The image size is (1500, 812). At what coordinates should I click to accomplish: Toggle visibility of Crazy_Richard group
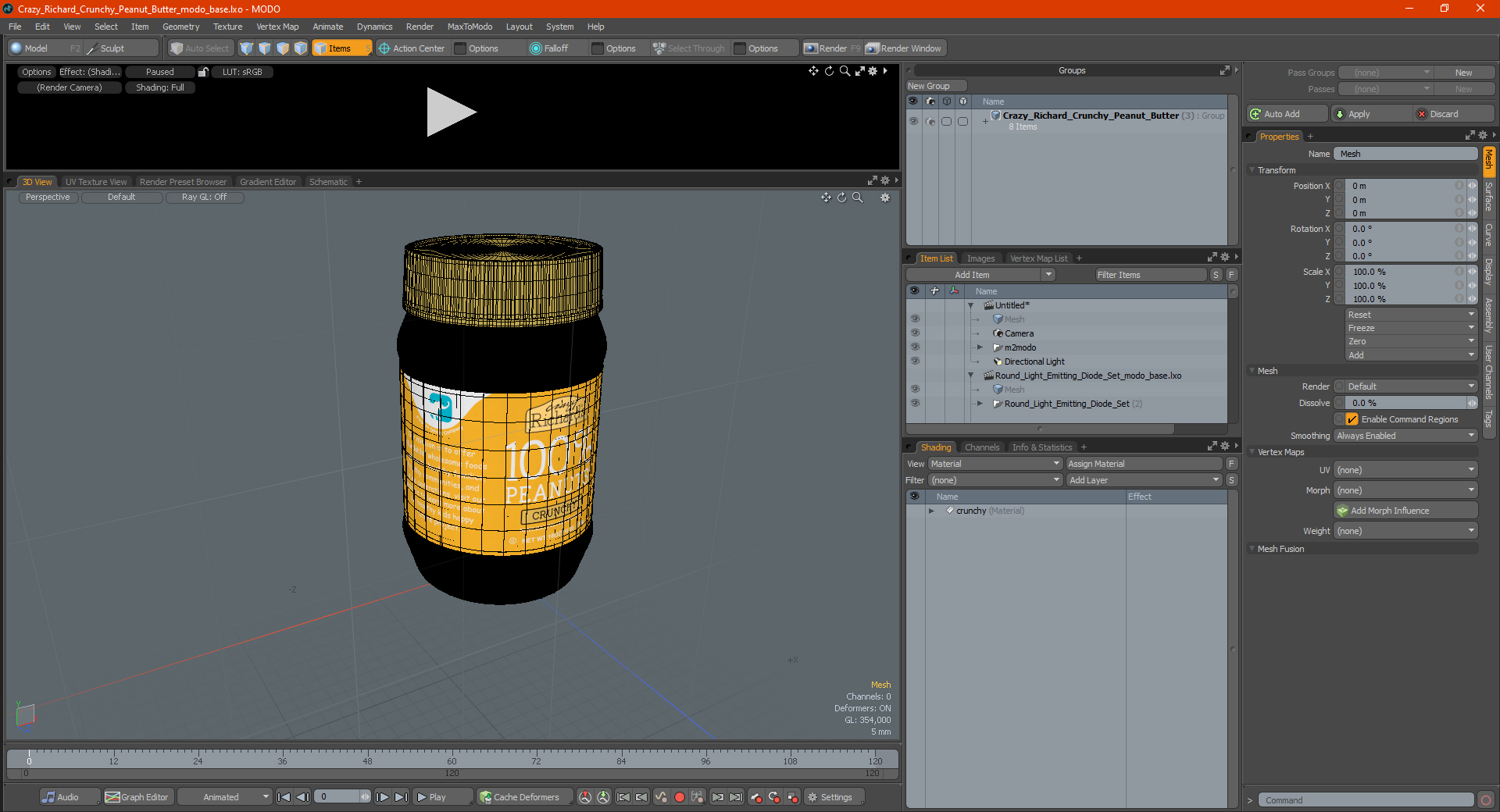pyautogui.click(x=913, y=121)
